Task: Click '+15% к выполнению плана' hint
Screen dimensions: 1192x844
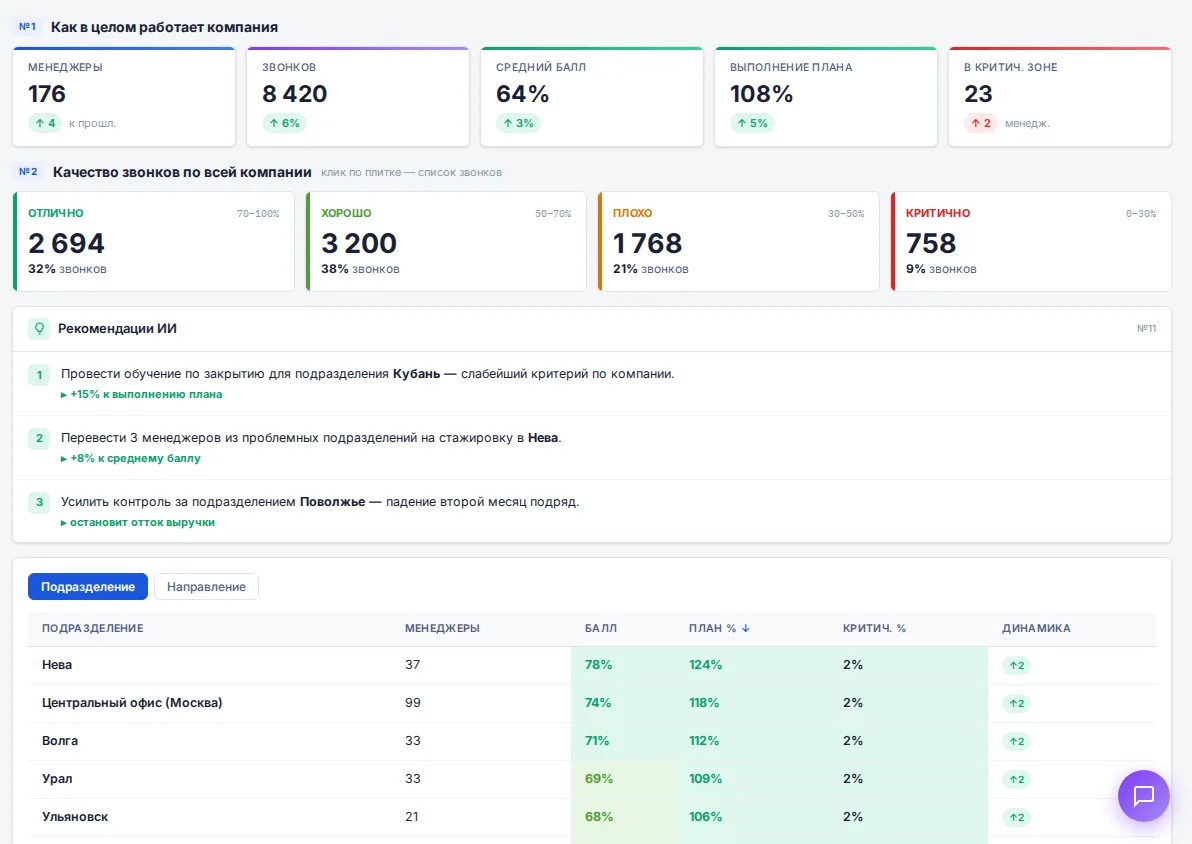Action: coord(141,394)
